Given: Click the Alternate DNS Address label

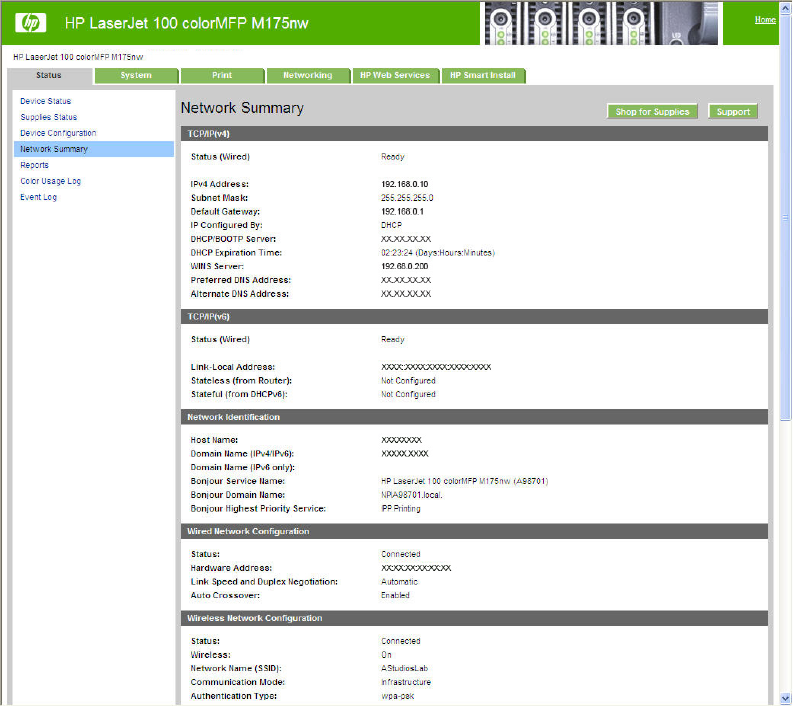Looking at the screenshot, I should [x=240, y=293].
